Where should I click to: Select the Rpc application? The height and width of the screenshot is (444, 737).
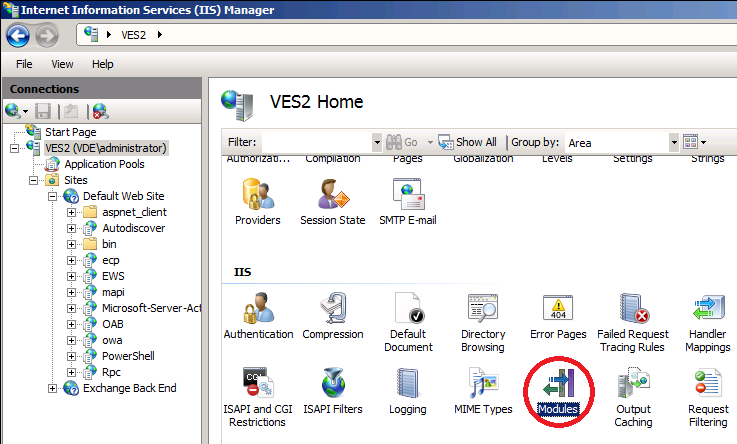(111, 372)
